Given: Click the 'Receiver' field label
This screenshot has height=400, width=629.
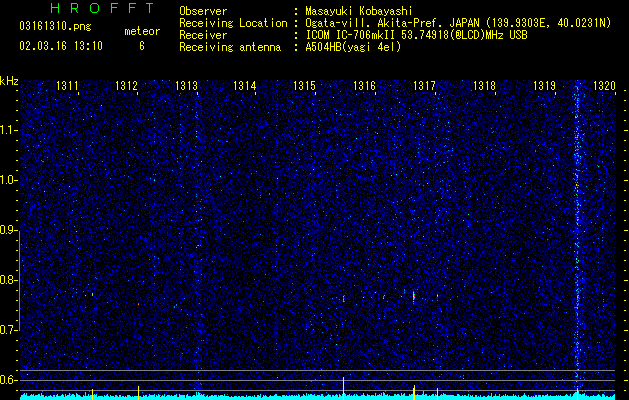Looking at the screenshot, I should coord(203,35).
